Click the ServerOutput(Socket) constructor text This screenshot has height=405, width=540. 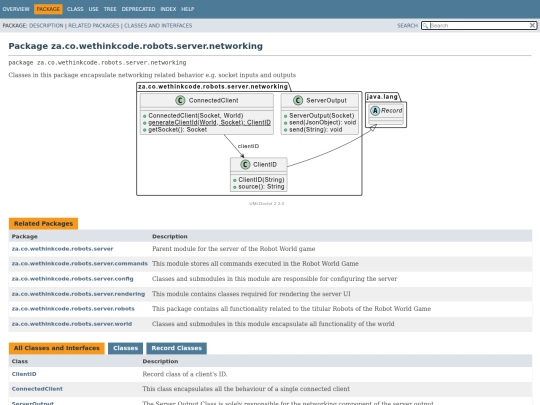pyautogui.click(x=321, y=116)
